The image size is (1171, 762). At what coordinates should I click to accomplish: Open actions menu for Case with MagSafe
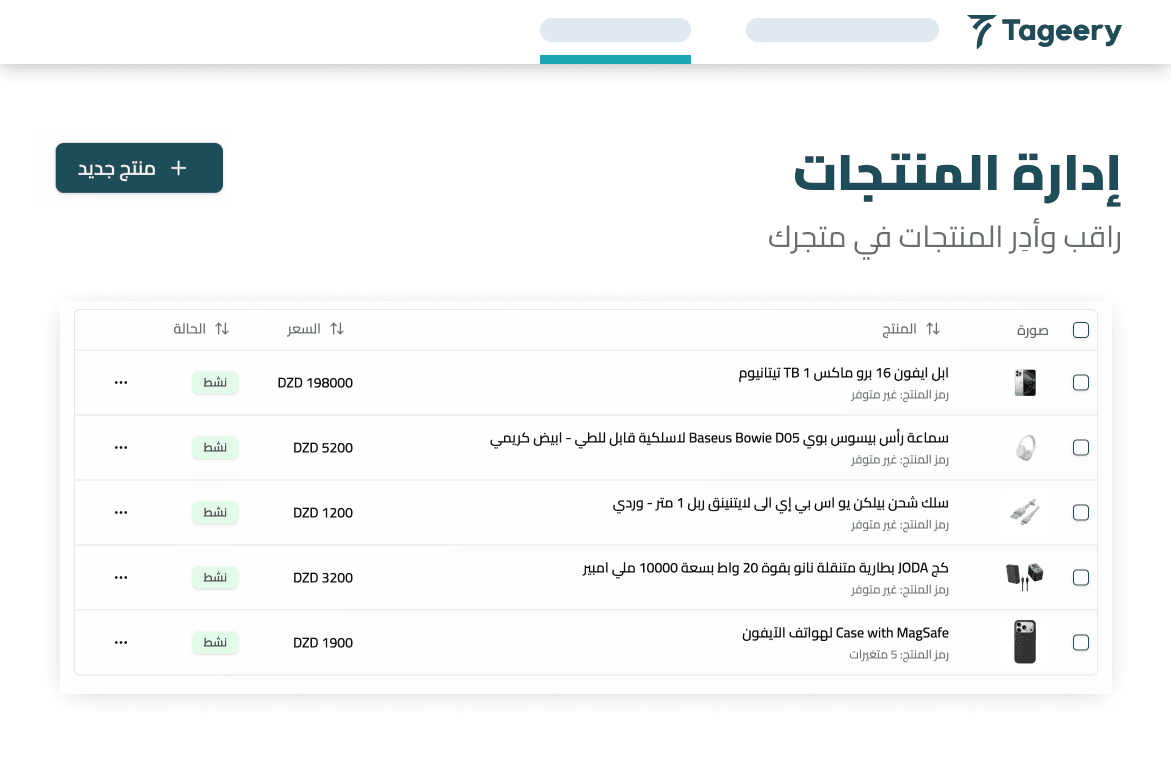click(x=121, y=642)
